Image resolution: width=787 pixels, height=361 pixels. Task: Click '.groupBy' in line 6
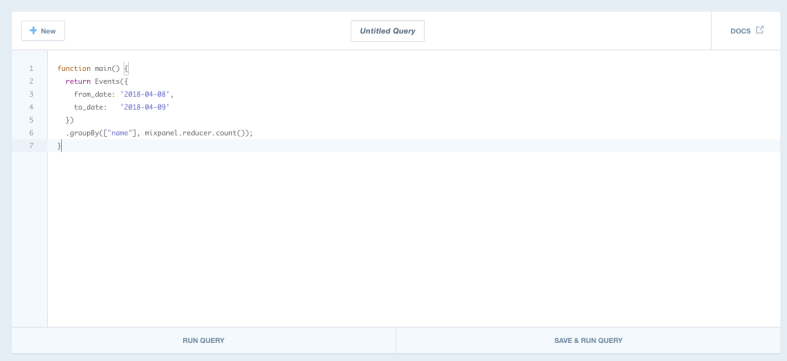pyautogui.click(x=82, y=133)
